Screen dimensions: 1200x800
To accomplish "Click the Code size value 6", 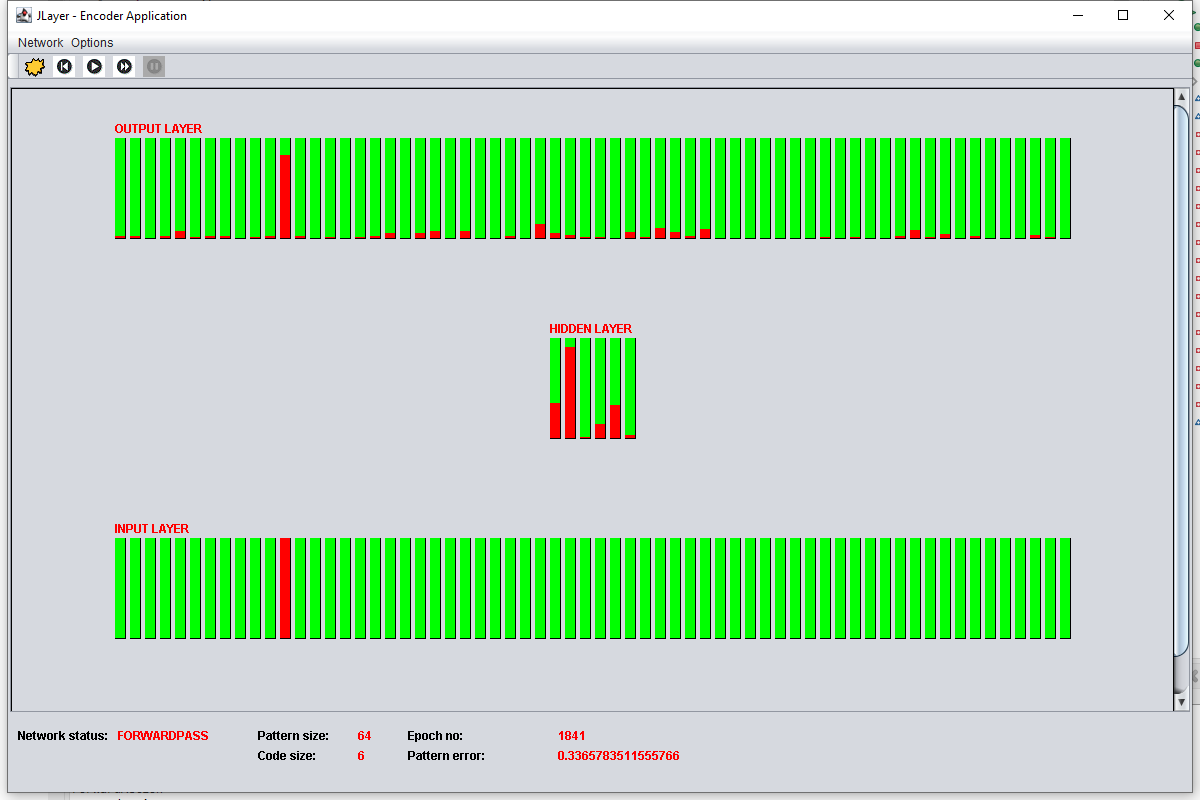I will pyautogui.click(x=361, y=756).
